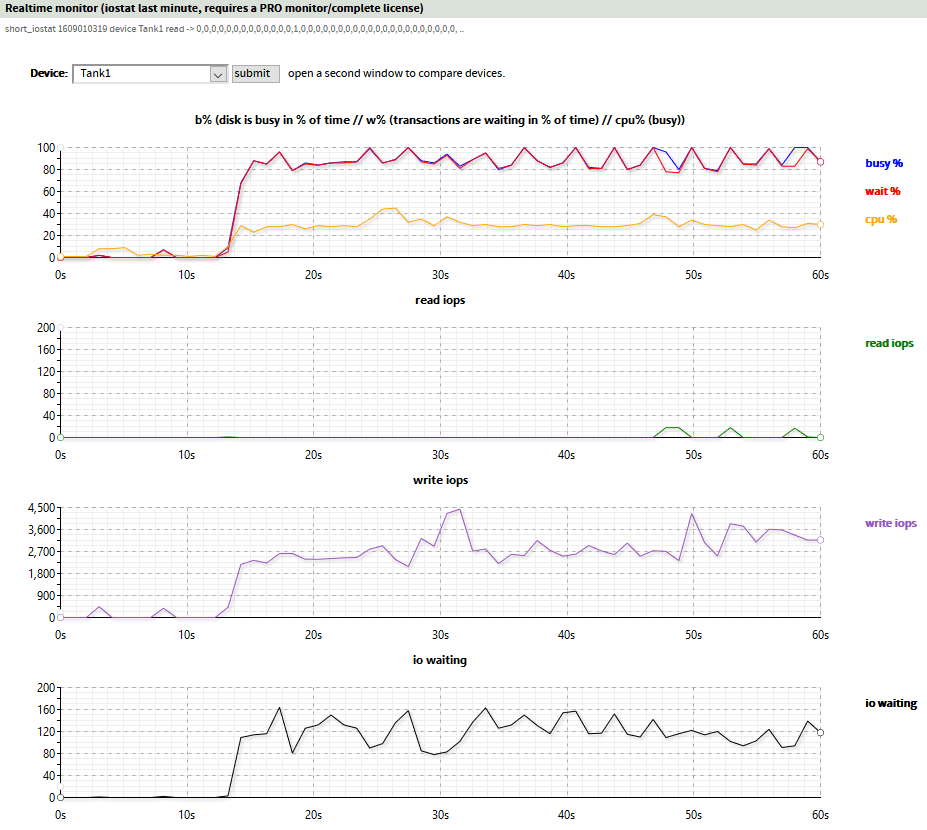The height and width of the screenshot is (830, 927).
Task: Click the purple write iops end marker at 60s
Action: [x=820, y=540]
